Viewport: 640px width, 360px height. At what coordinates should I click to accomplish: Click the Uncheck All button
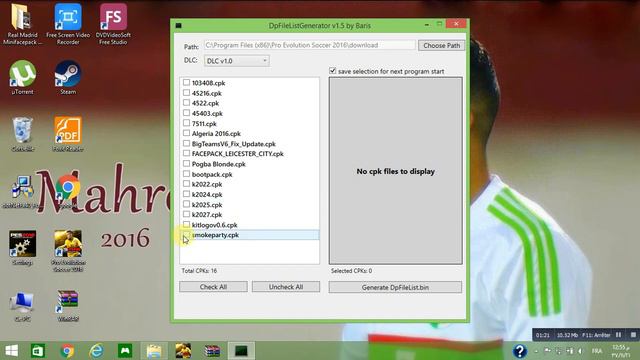[x=286, y=287]
